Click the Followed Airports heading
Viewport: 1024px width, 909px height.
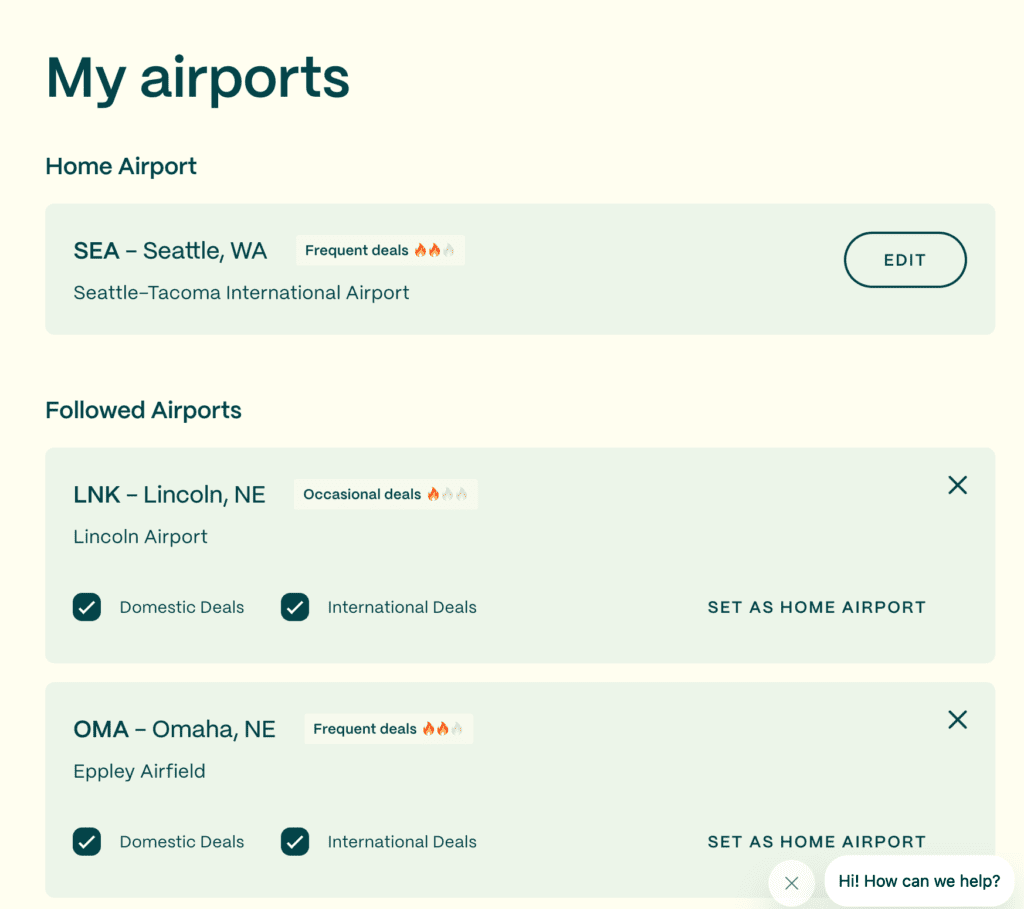point(143,410)
